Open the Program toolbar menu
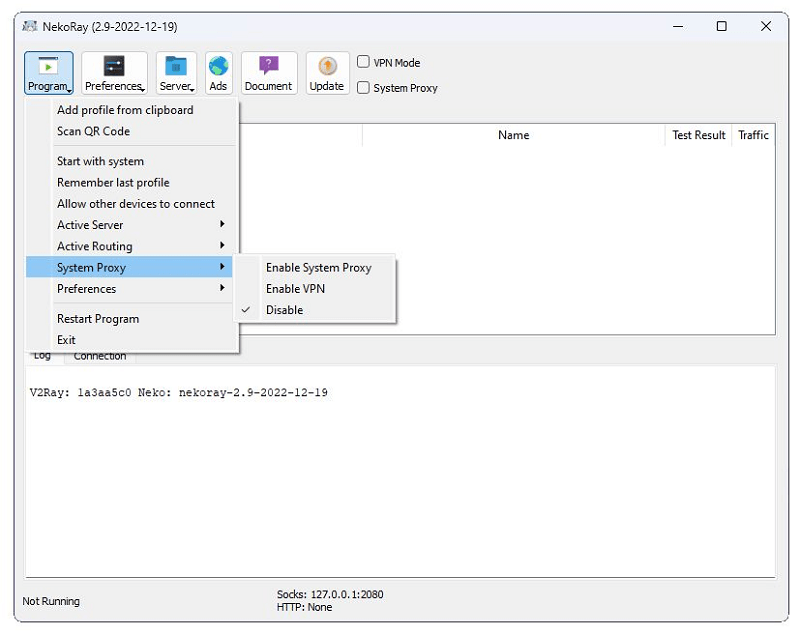 48,72
